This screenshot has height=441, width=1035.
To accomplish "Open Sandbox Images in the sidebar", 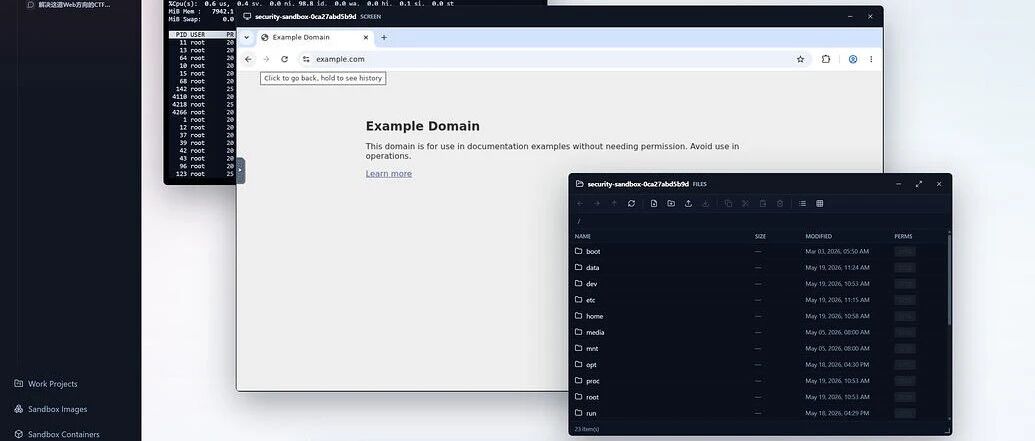I will tap(51, 409).
